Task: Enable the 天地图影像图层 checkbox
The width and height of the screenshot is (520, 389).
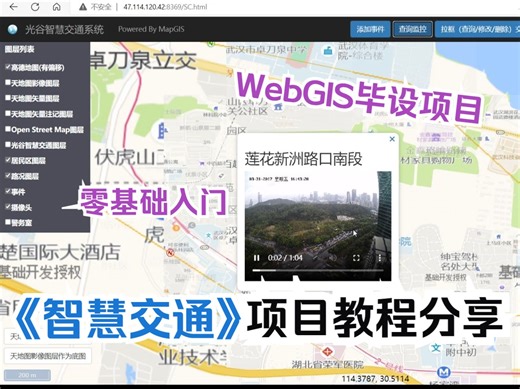Action: pyautogui.click(x=8, y=82)
